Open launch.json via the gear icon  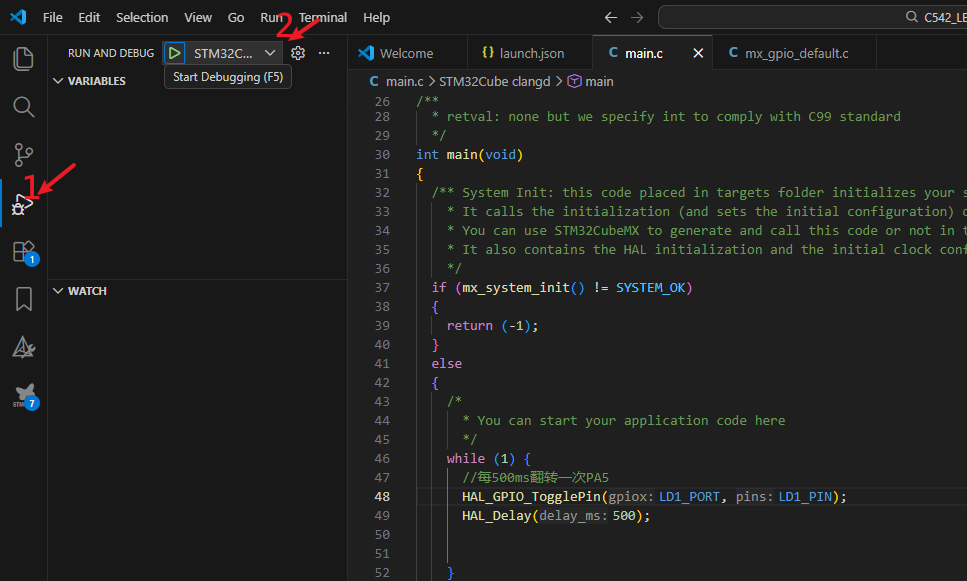(x=298, y=53)
